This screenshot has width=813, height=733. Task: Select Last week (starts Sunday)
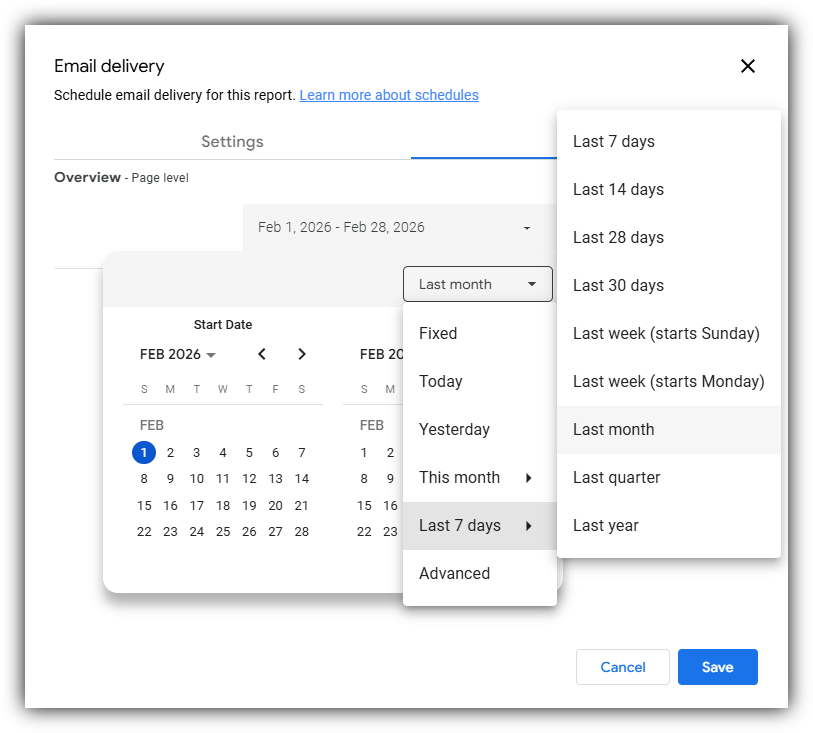click(x=665, y=333)
